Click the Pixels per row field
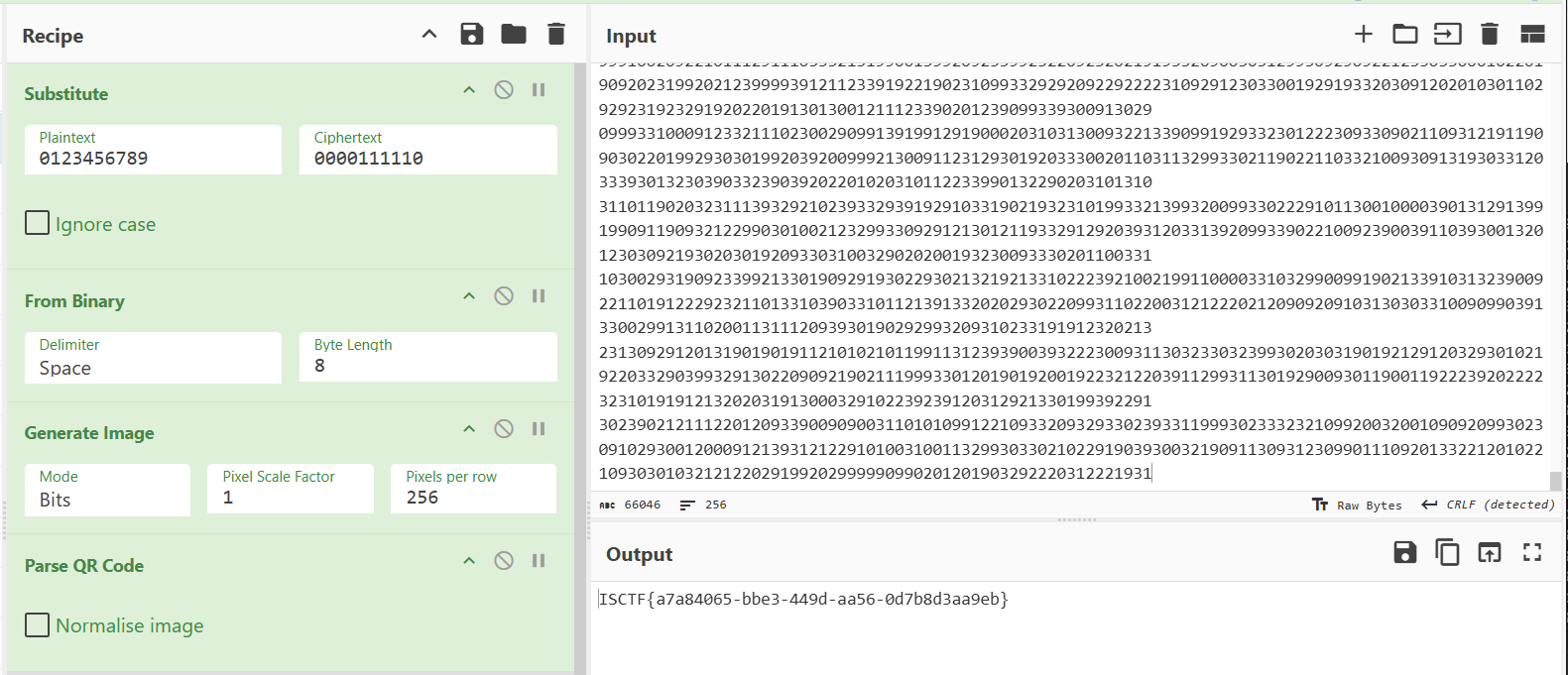The width and height of the screenshot is (1568, 675). click(x=473, y=490)
